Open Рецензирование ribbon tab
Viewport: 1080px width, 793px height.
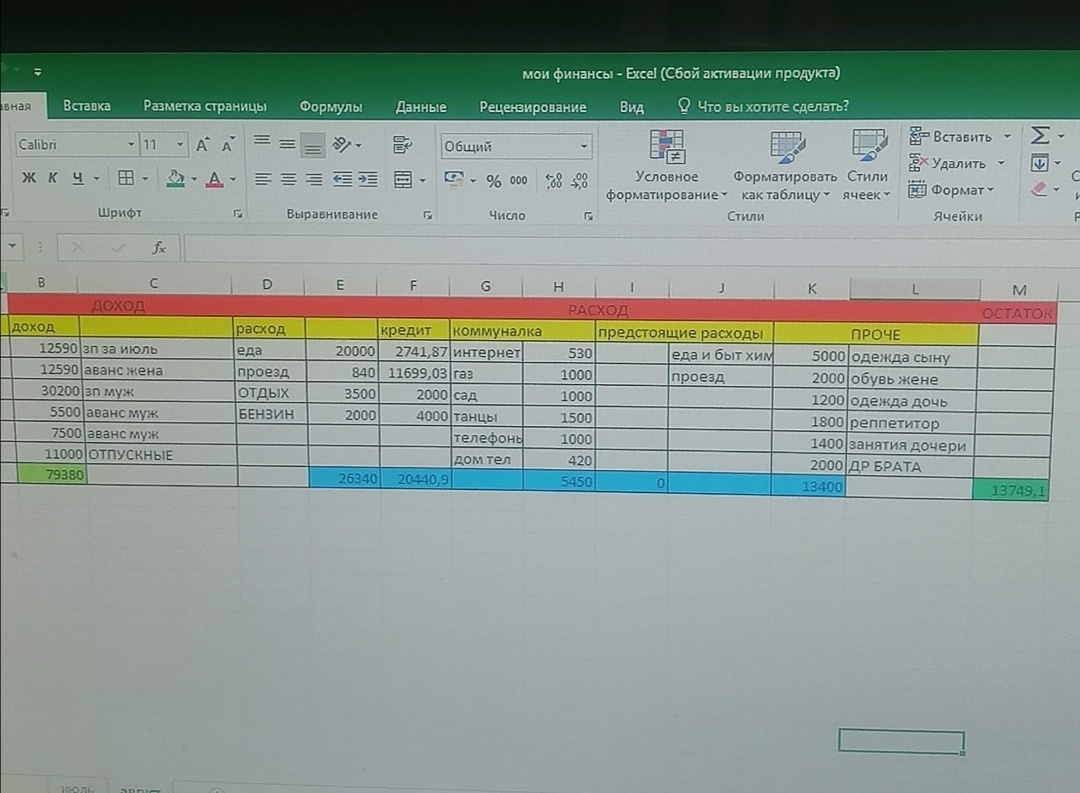532,107
